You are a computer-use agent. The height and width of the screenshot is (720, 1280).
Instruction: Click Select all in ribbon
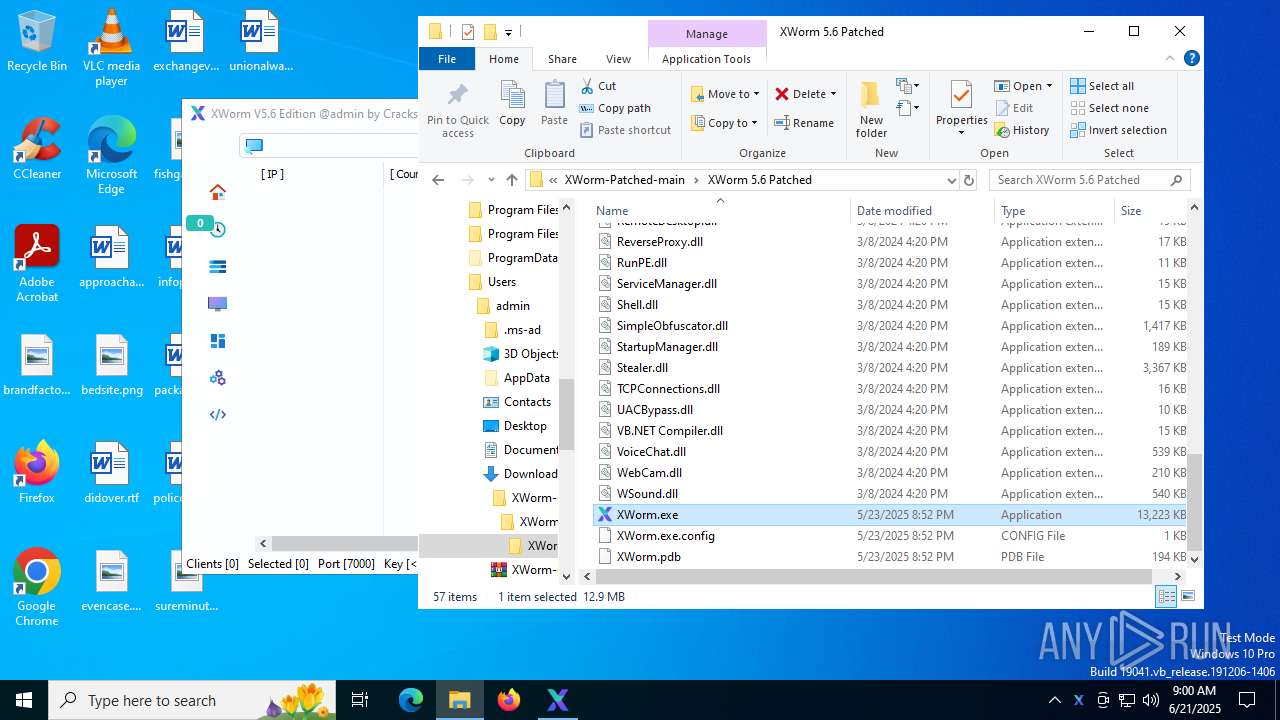[x=1102, y=86]
